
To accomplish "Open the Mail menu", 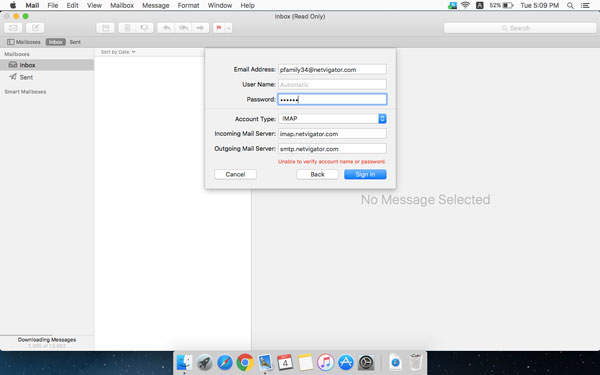I will pyautogui.click(x=32, y=5).
